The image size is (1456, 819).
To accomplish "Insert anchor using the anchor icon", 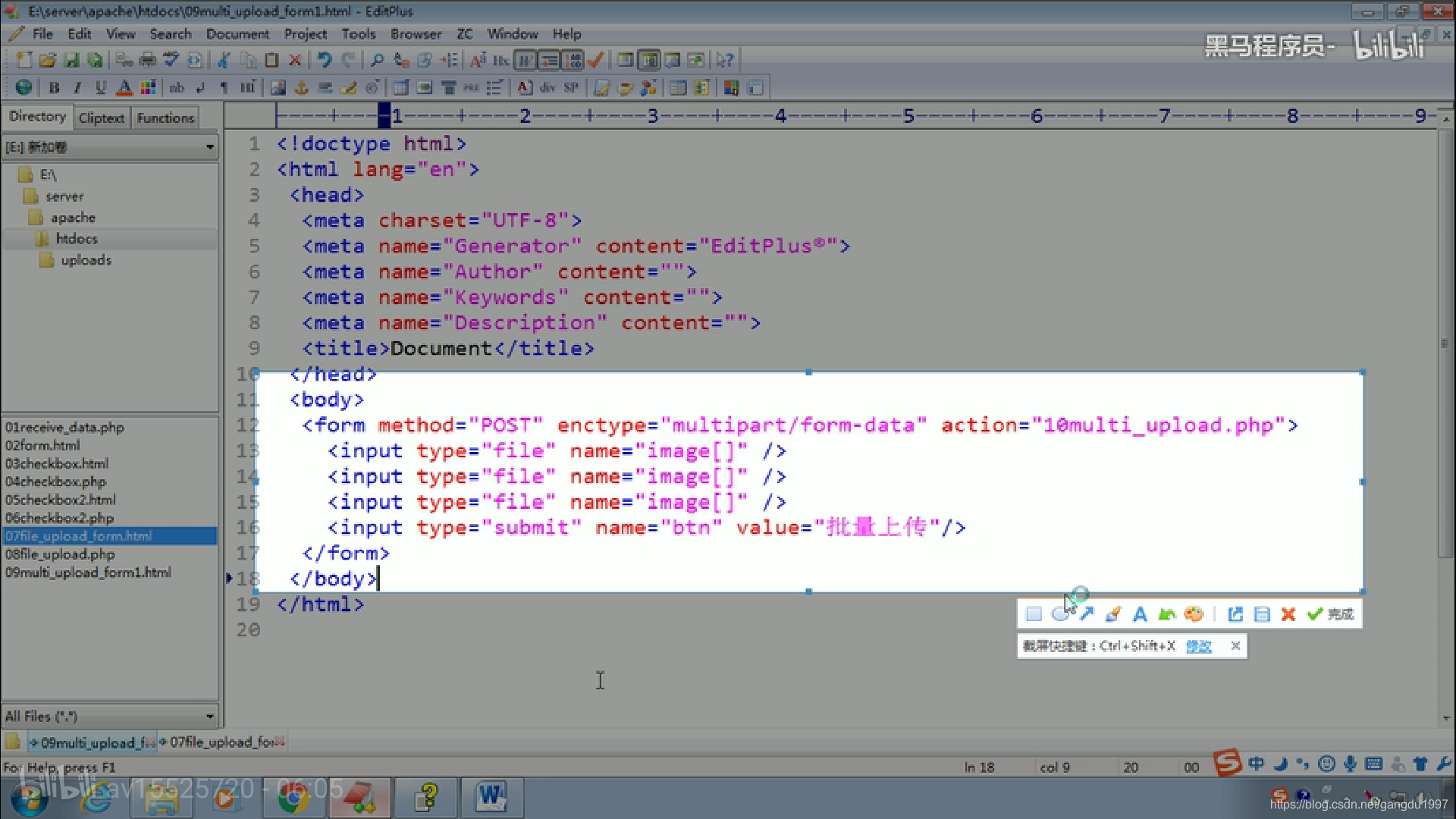I will (x=301, y=87).
